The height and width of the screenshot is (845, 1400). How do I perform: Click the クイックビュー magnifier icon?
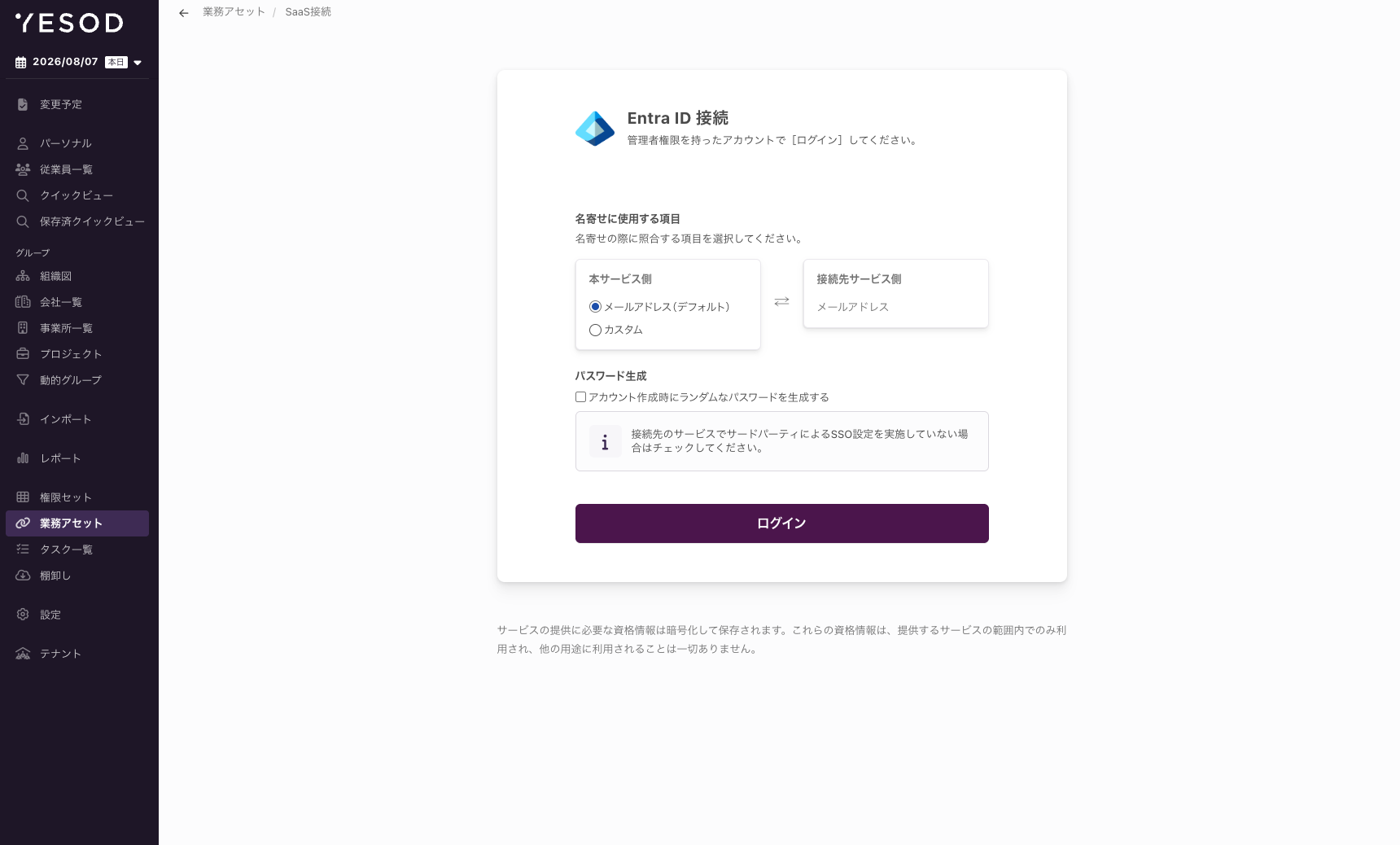pyautogui.click(x=23, y=195)
